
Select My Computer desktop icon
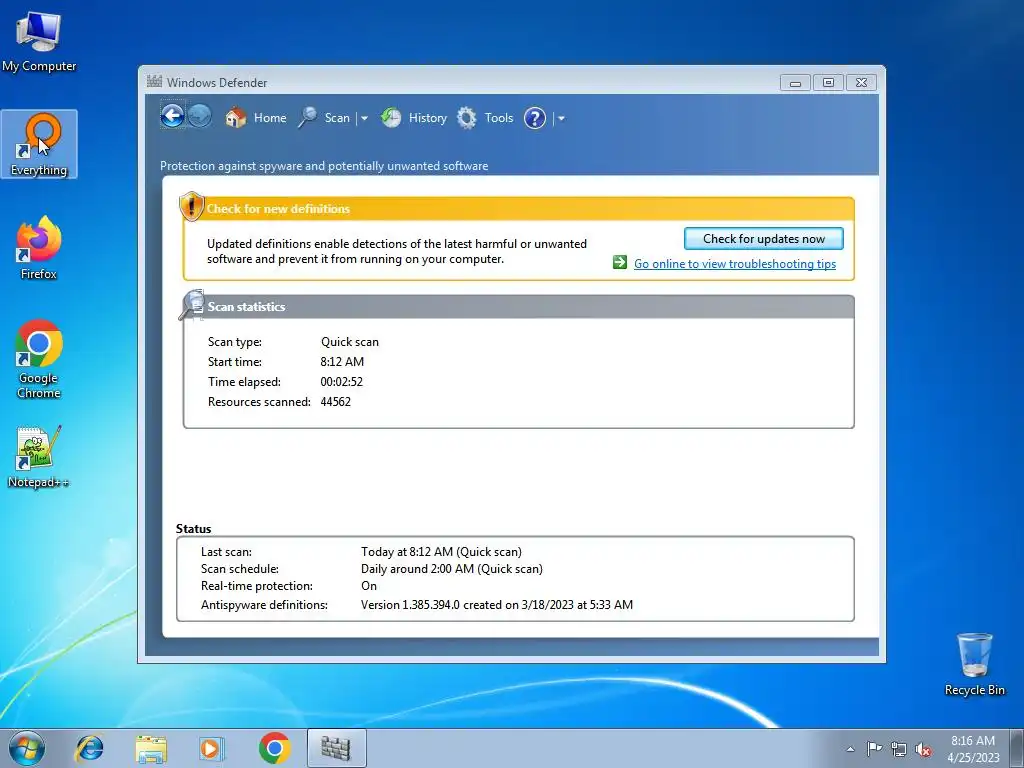39,42
